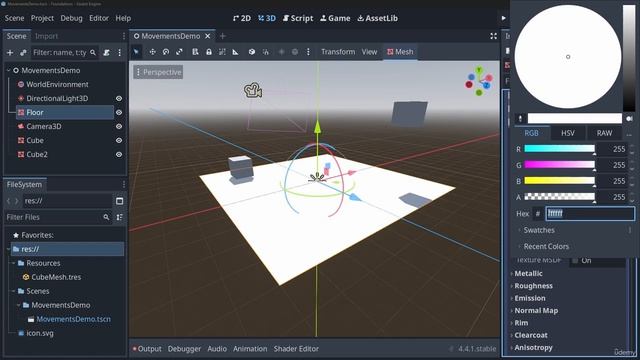Open the Perspective view menu
640x360 pixels.
click(158, 72)
